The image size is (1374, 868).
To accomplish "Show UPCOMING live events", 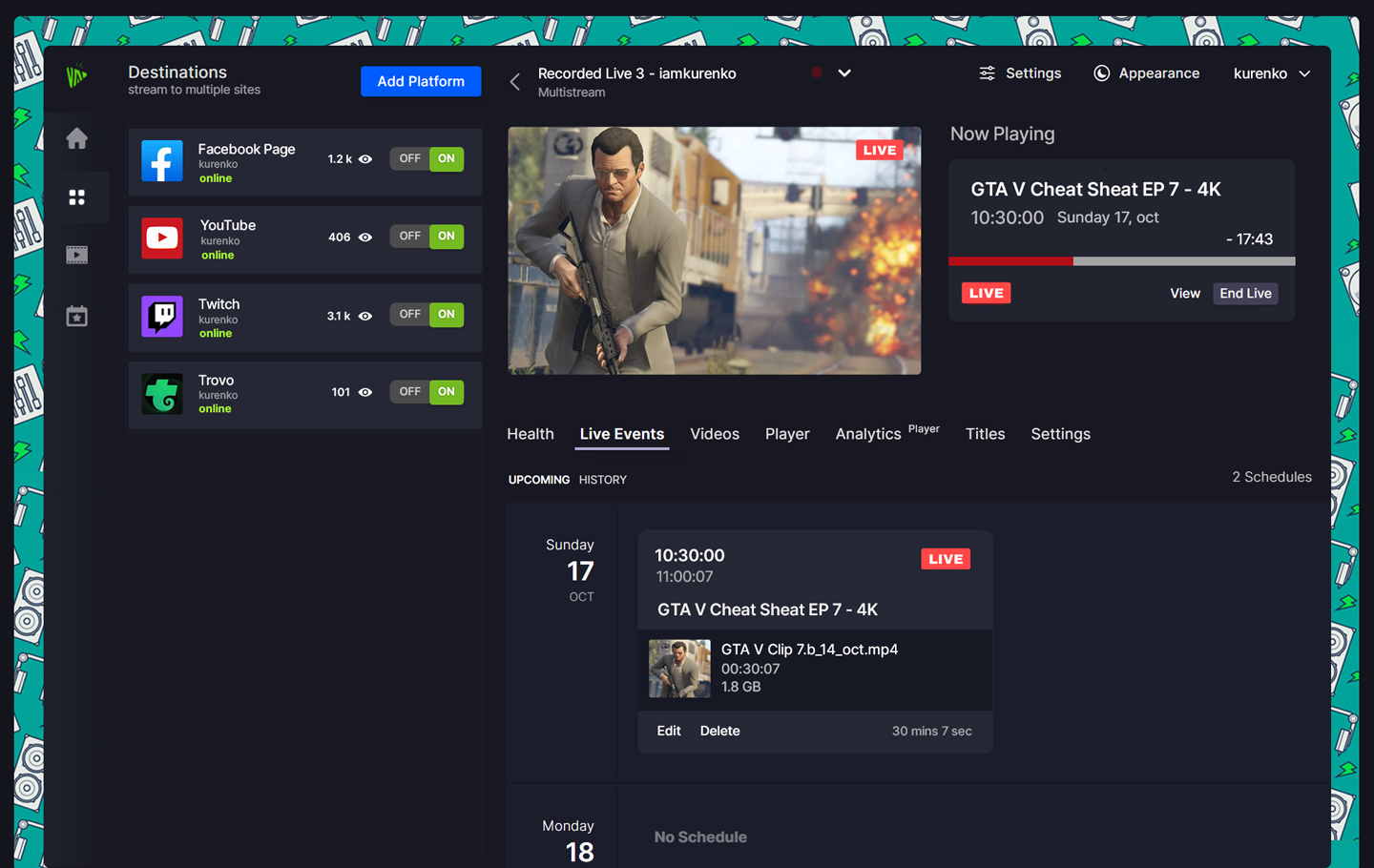I will [x=539, y=480].
